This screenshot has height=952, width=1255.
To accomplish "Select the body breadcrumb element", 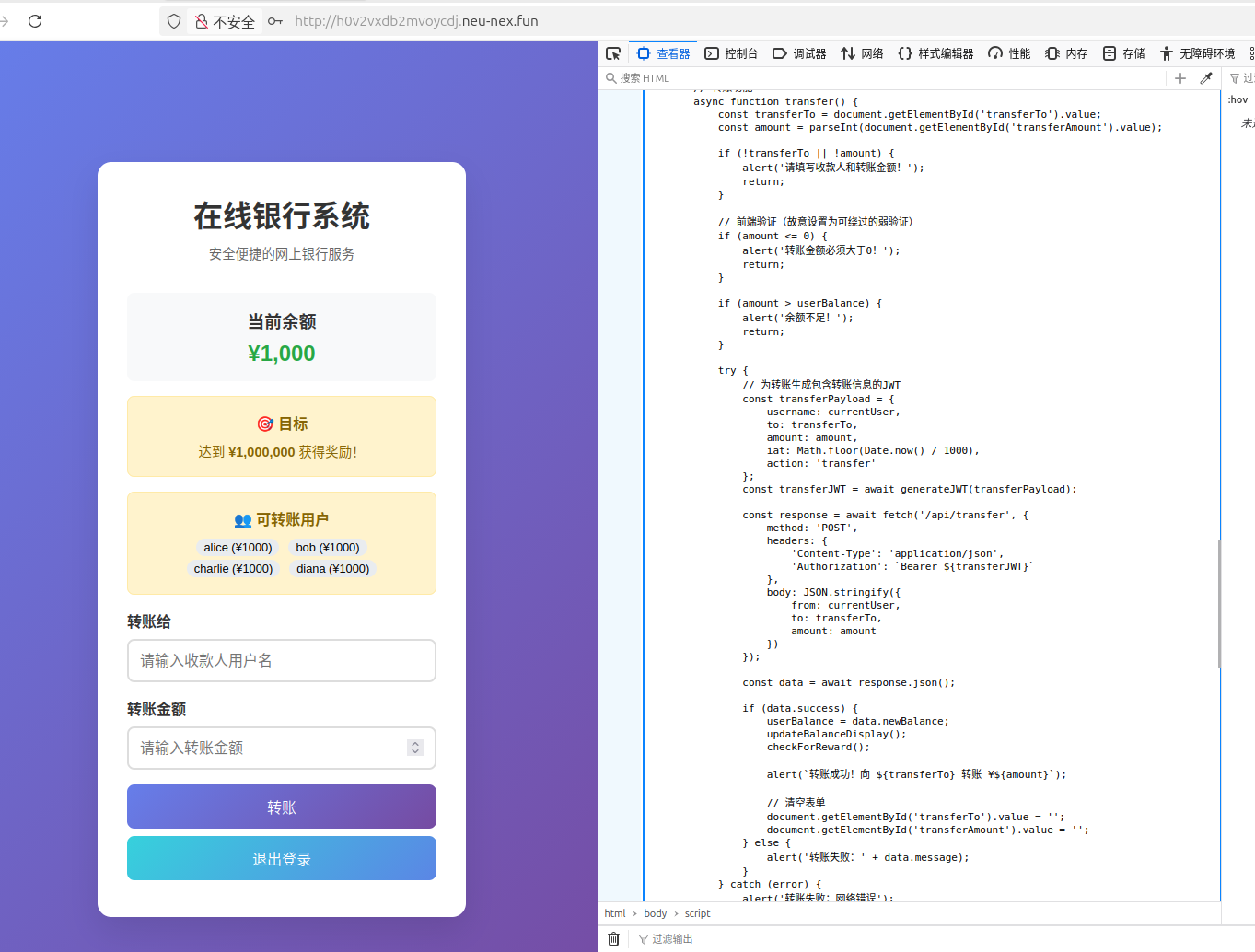I will click(x=656, y=913).
